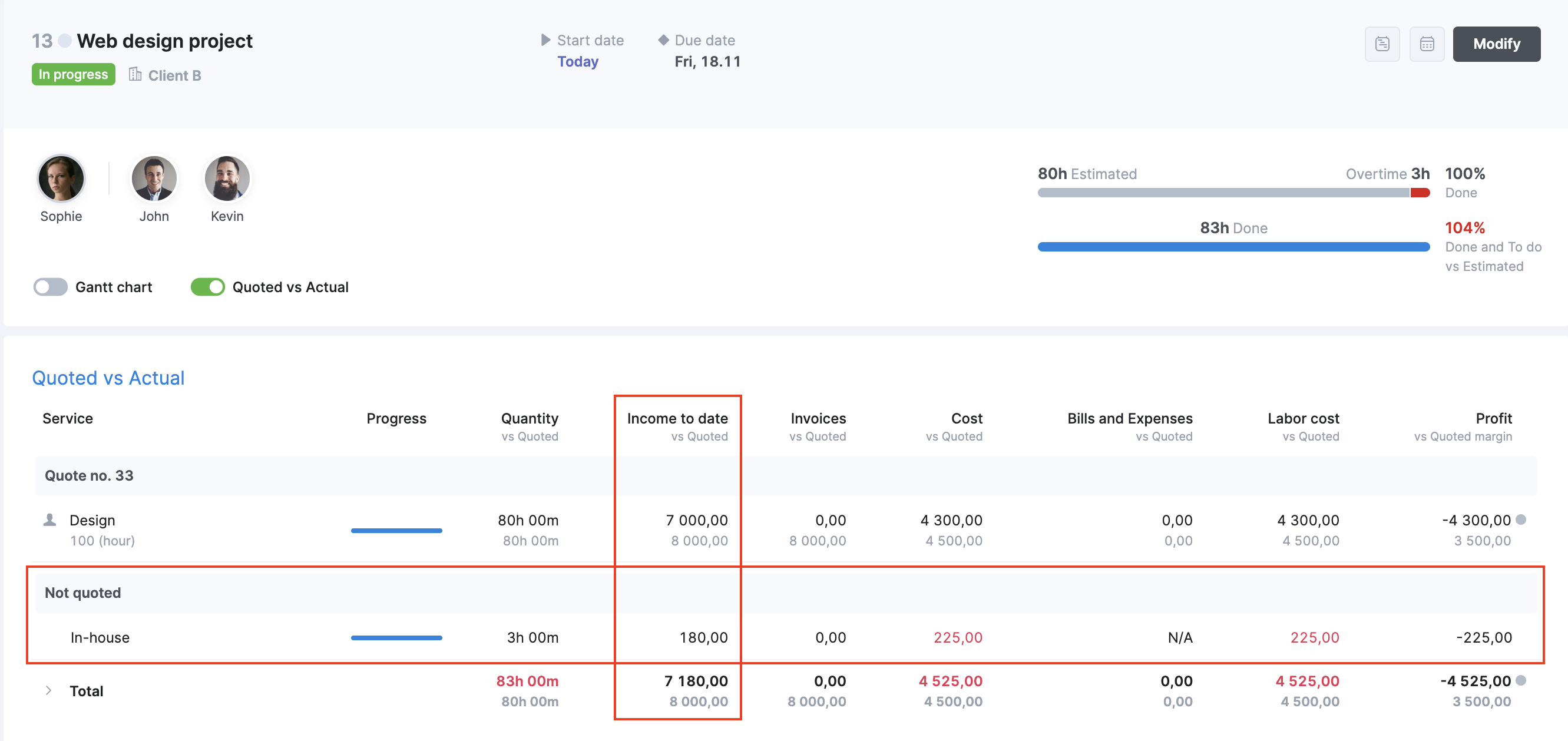Image resolution: width=1568 pixels, height=741 pixels.
Task: Click the 100% Done indicator
Action: [x=1464, y=182]
